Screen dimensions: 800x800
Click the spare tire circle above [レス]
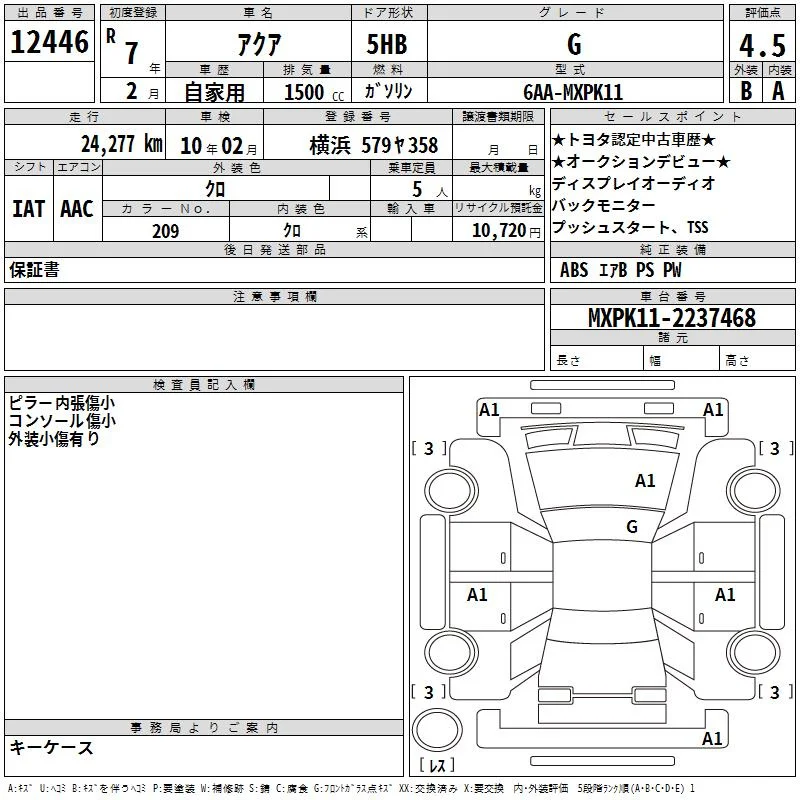[x=437, y=730]
